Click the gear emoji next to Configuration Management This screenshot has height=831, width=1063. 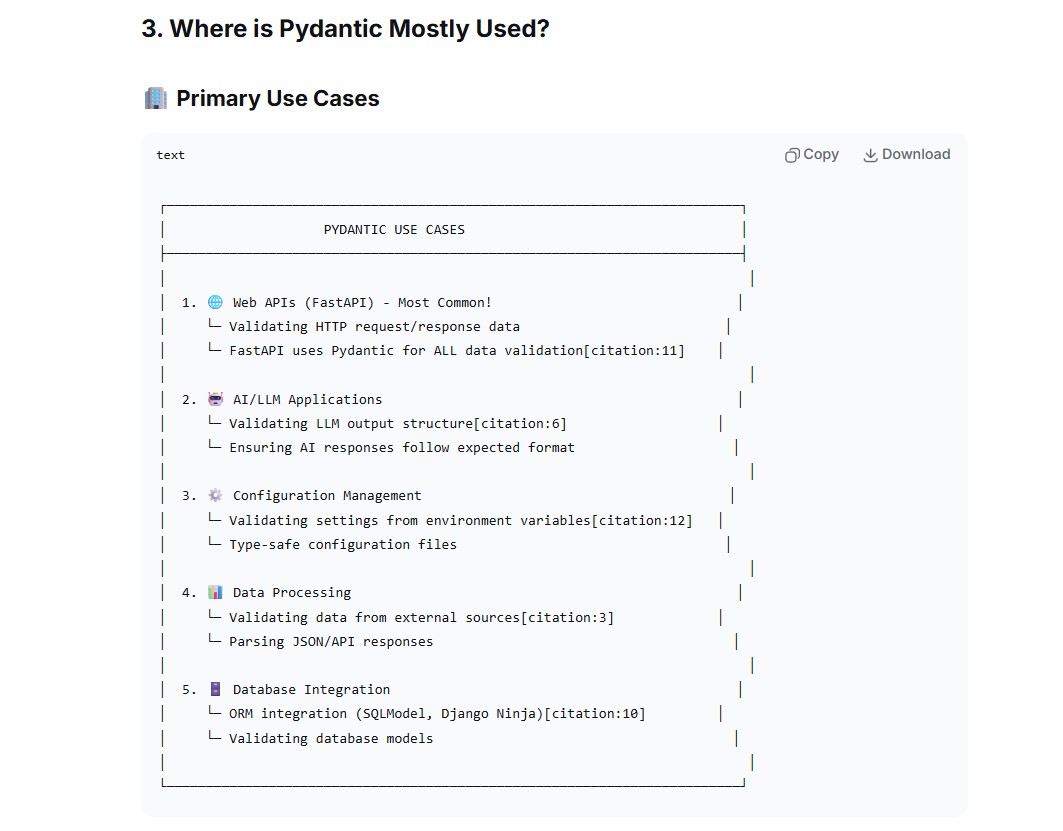click(215, 495)
